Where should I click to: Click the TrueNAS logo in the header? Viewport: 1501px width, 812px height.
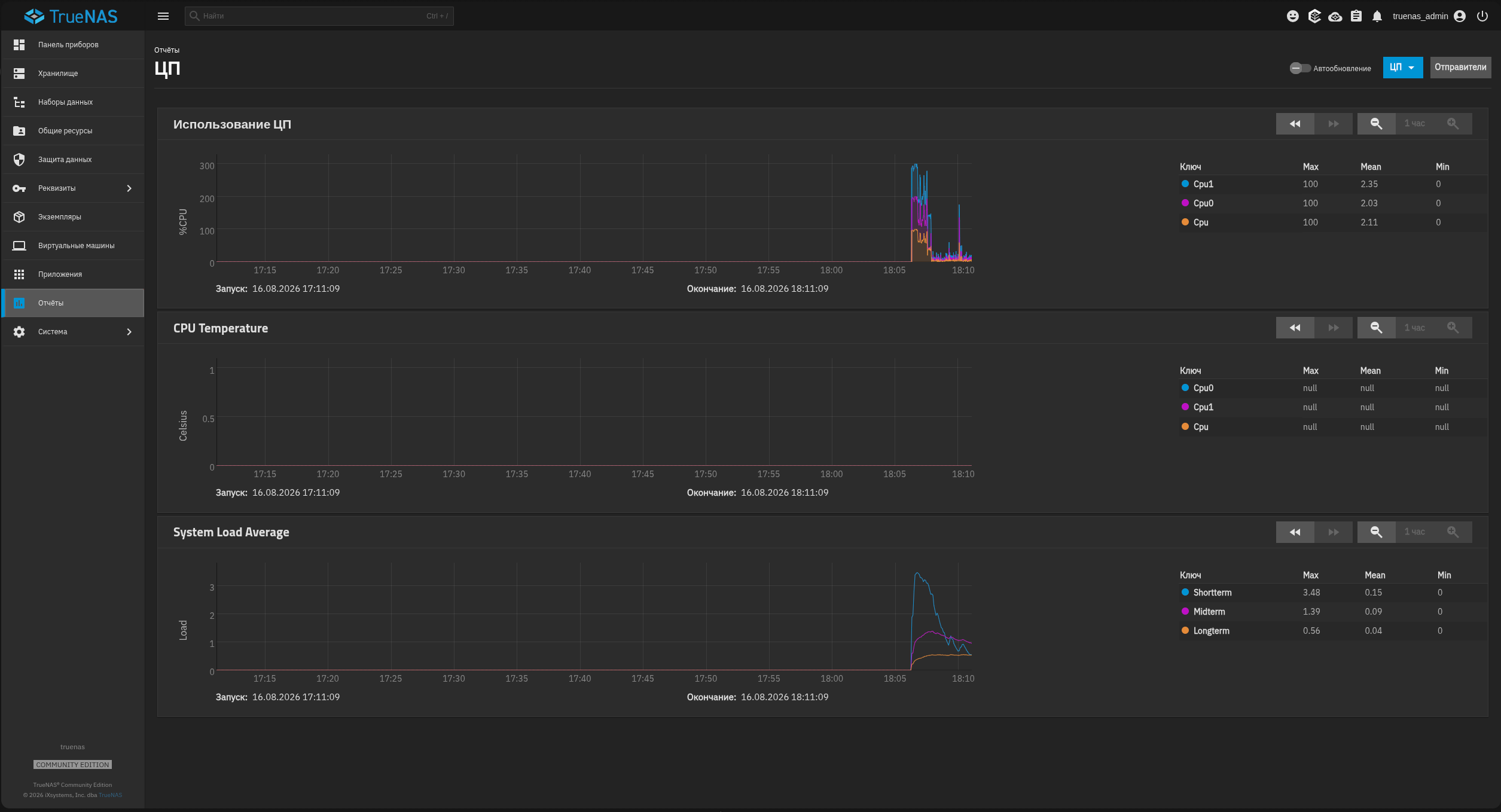[x=71, y=16]
